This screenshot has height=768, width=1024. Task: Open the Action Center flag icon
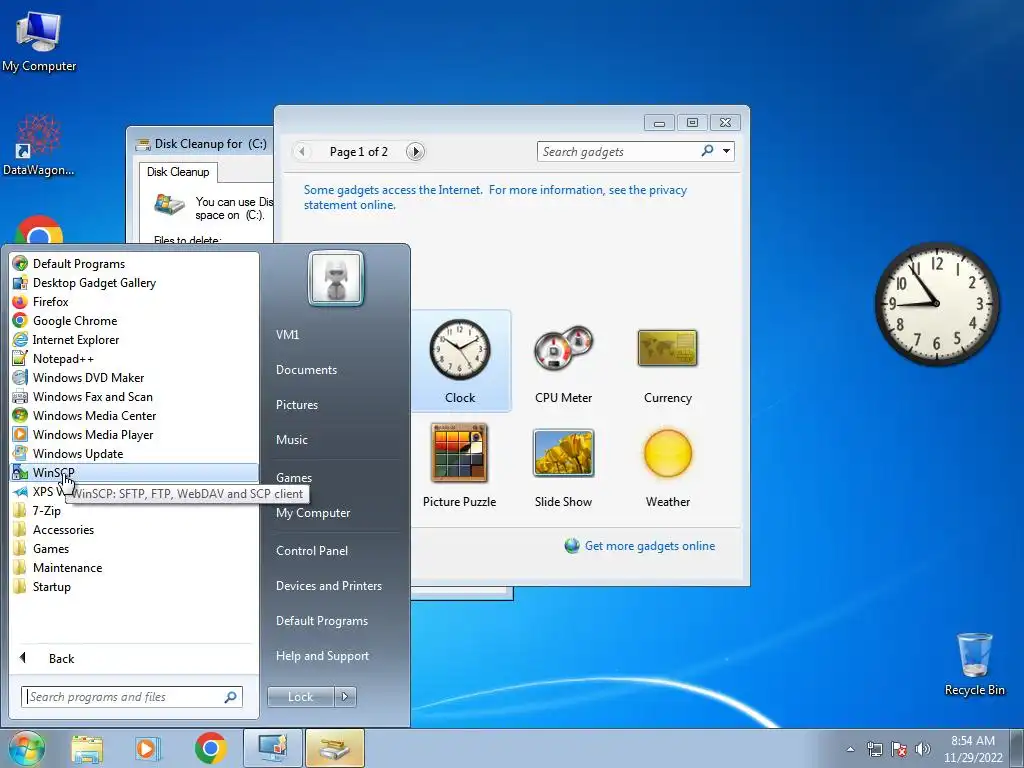click(x=899, y=749)
